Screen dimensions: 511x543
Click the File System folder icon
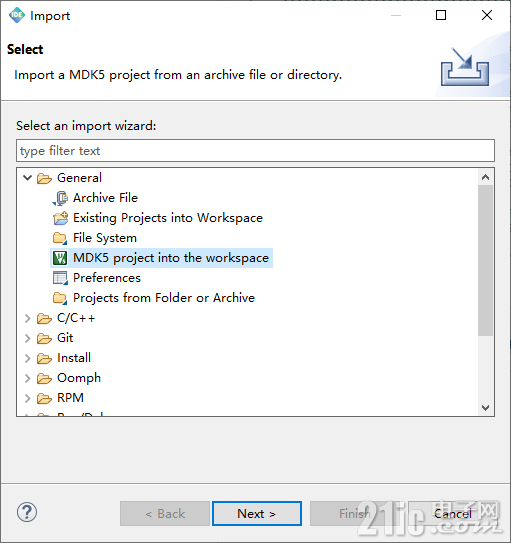point(60,238)
